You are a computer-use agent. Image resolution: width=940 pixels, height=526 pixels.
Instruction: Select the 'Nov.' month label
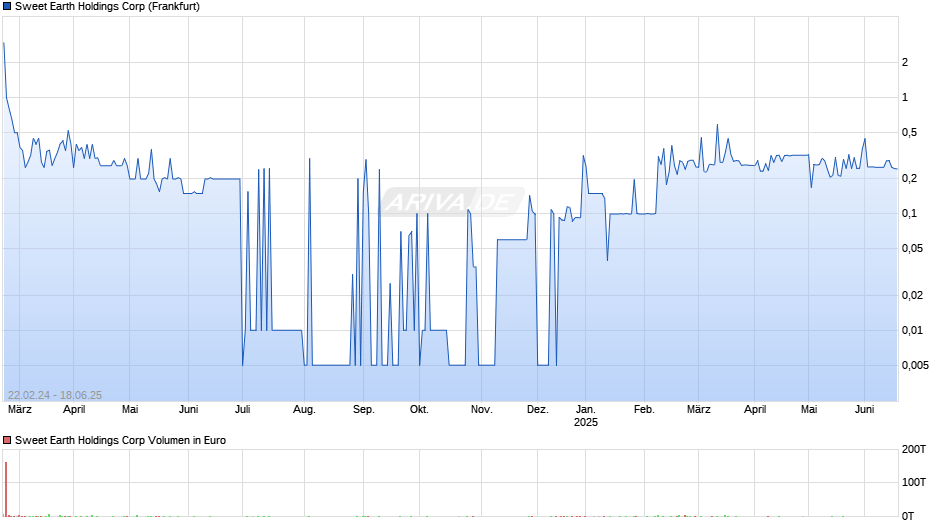point(481,409)
